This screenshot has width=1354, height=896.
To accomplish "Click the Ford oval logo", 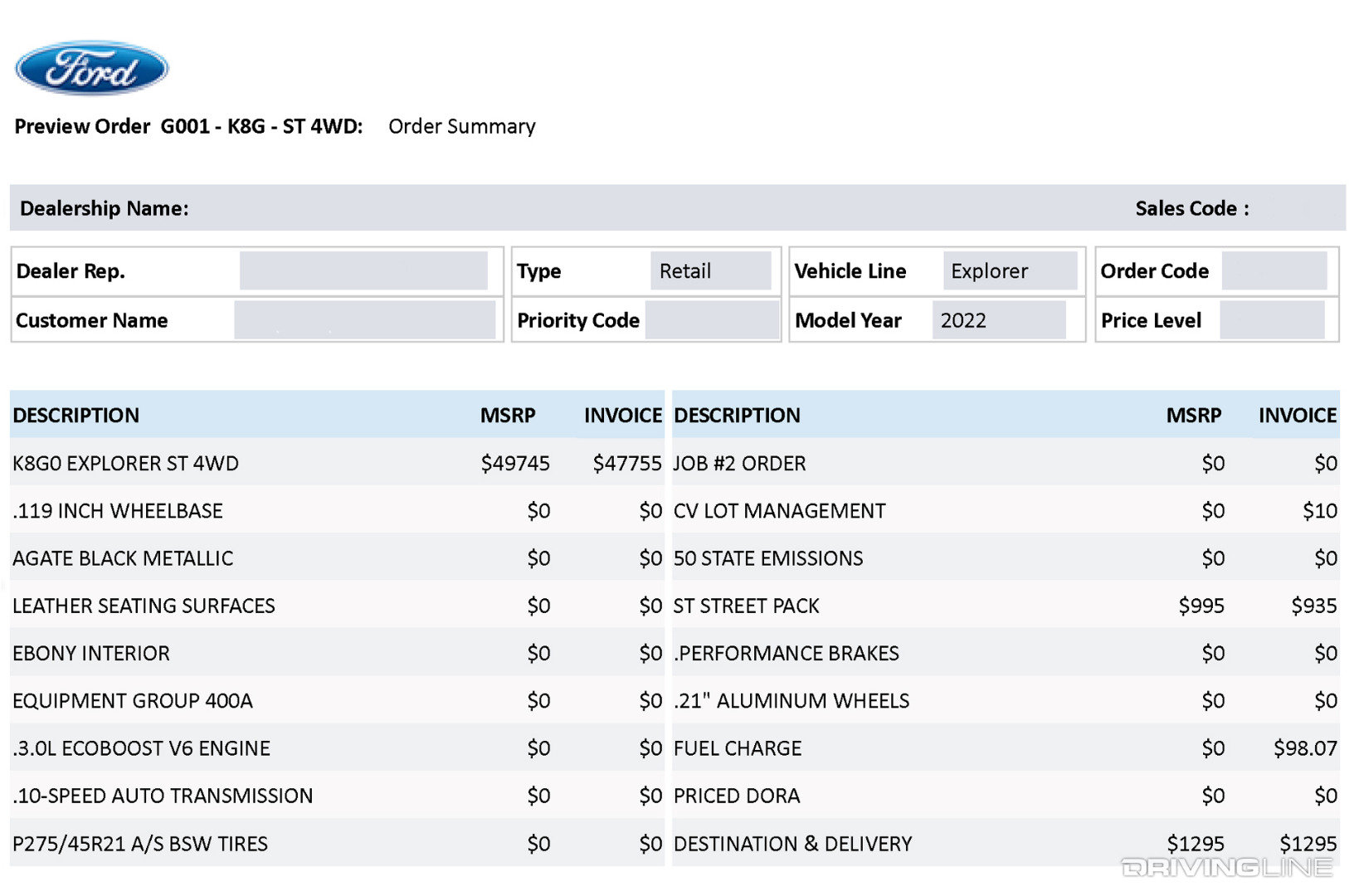I will click(91, 68).
